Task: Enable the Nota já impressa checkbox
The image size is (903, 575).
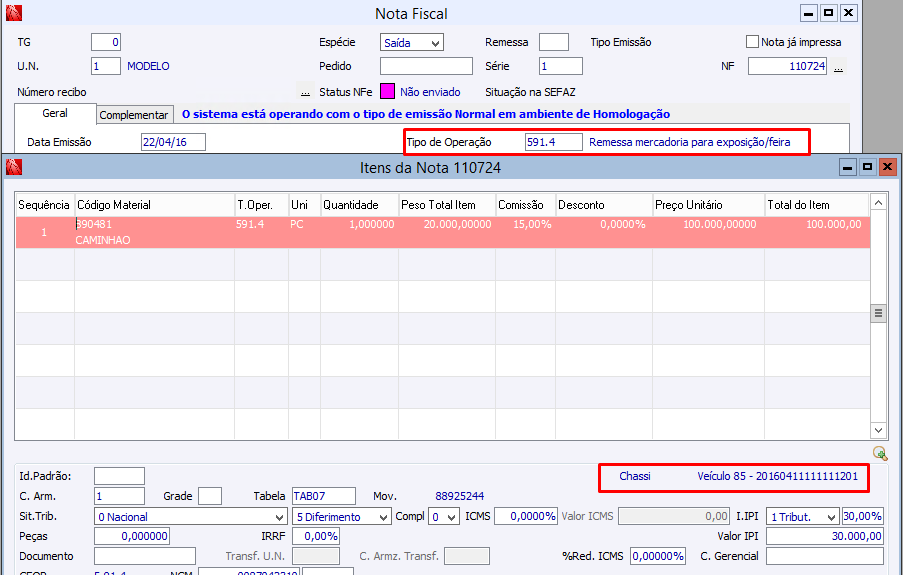Action: click(753, 42)
